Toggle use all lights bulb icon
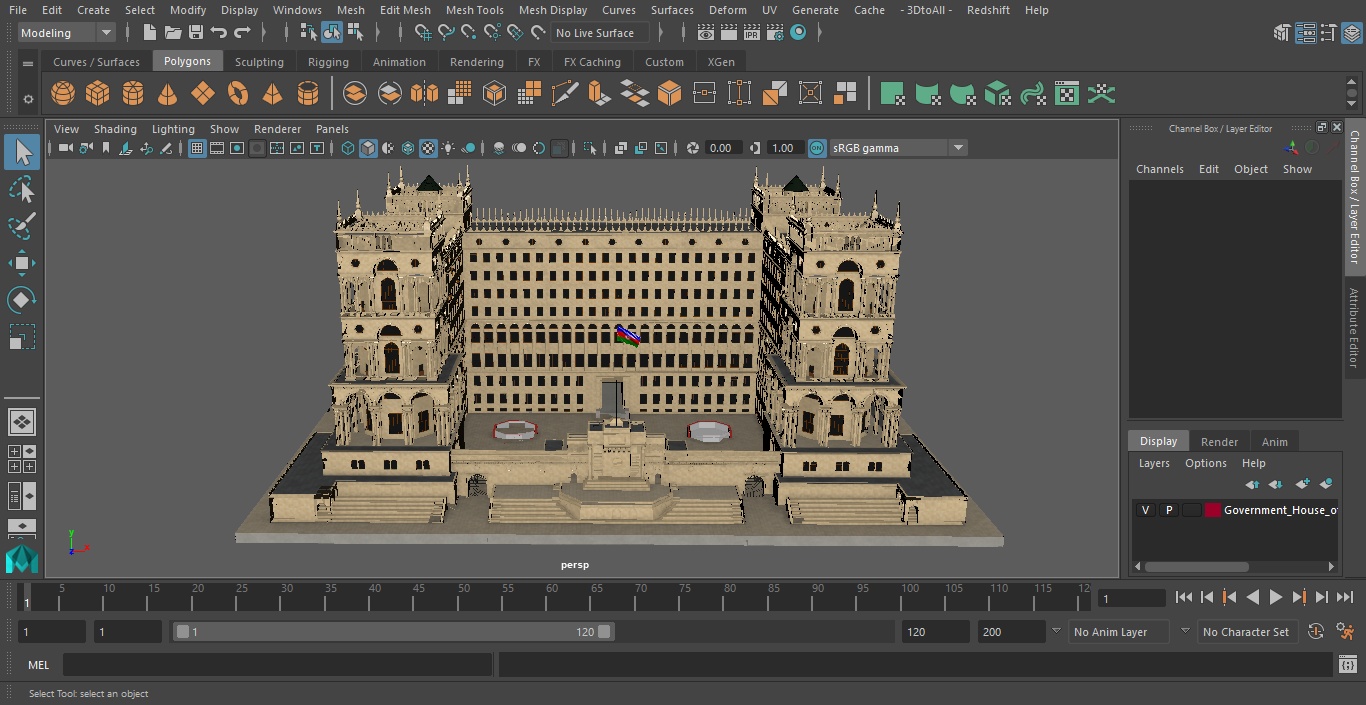Screen dimensions: 1366x705 [x=448, y=148]
